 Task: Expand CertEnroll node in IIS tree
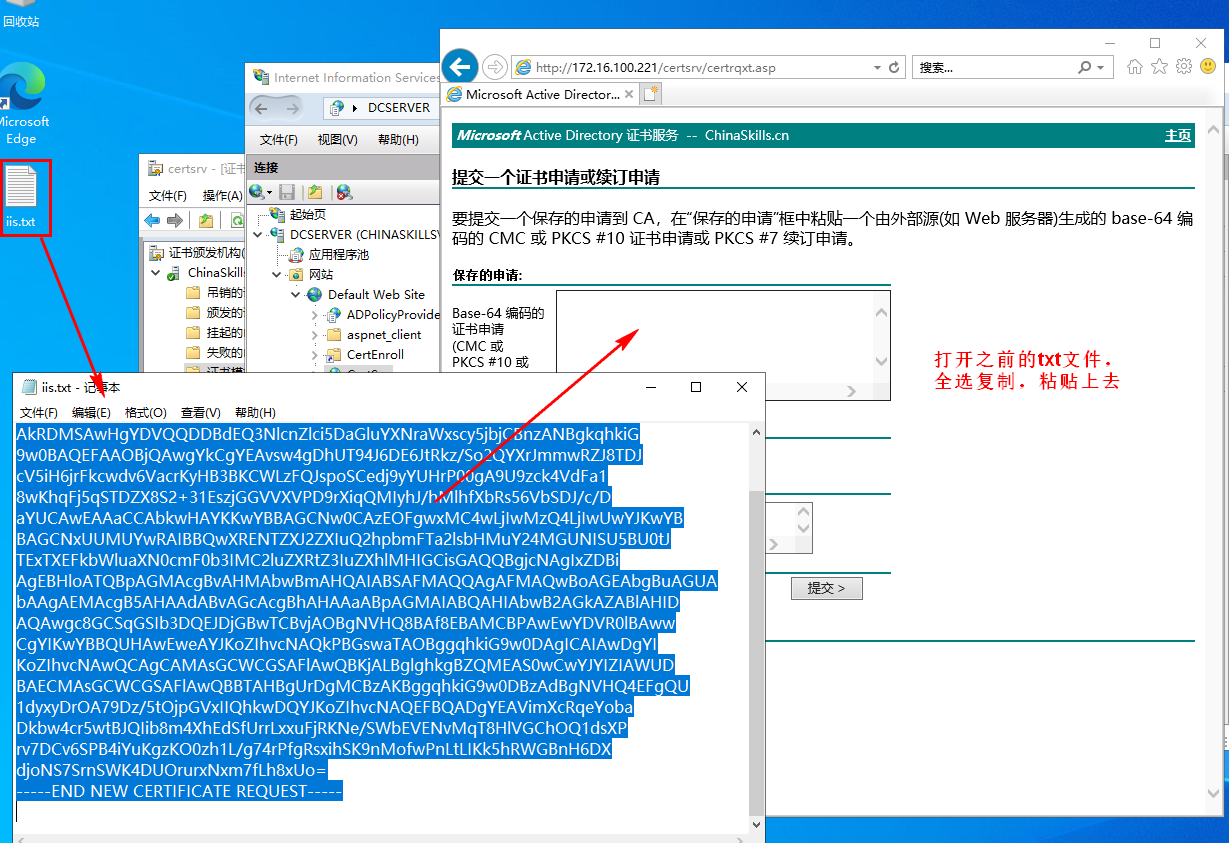tap(315, 355)
